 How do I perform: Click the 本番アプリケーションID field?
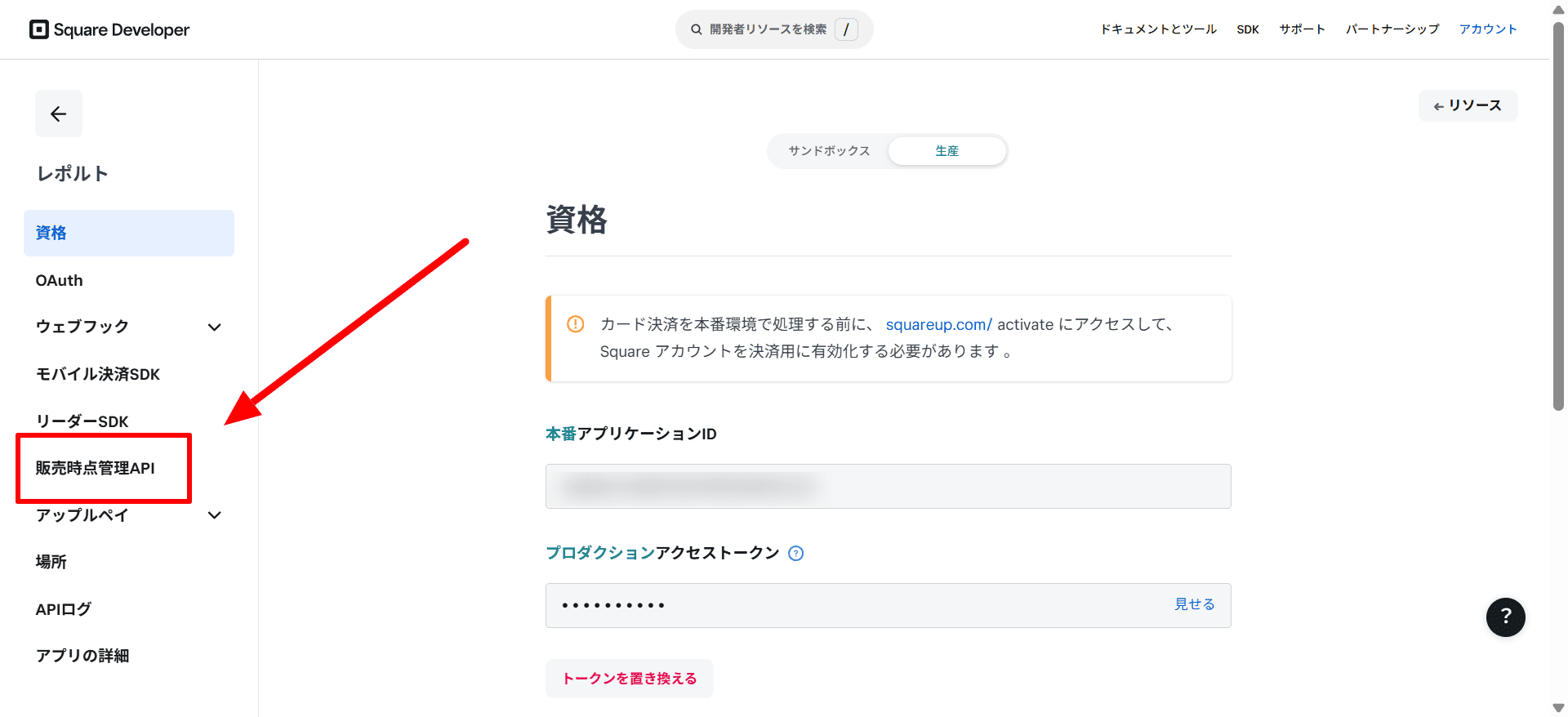(x=889, y=487)
